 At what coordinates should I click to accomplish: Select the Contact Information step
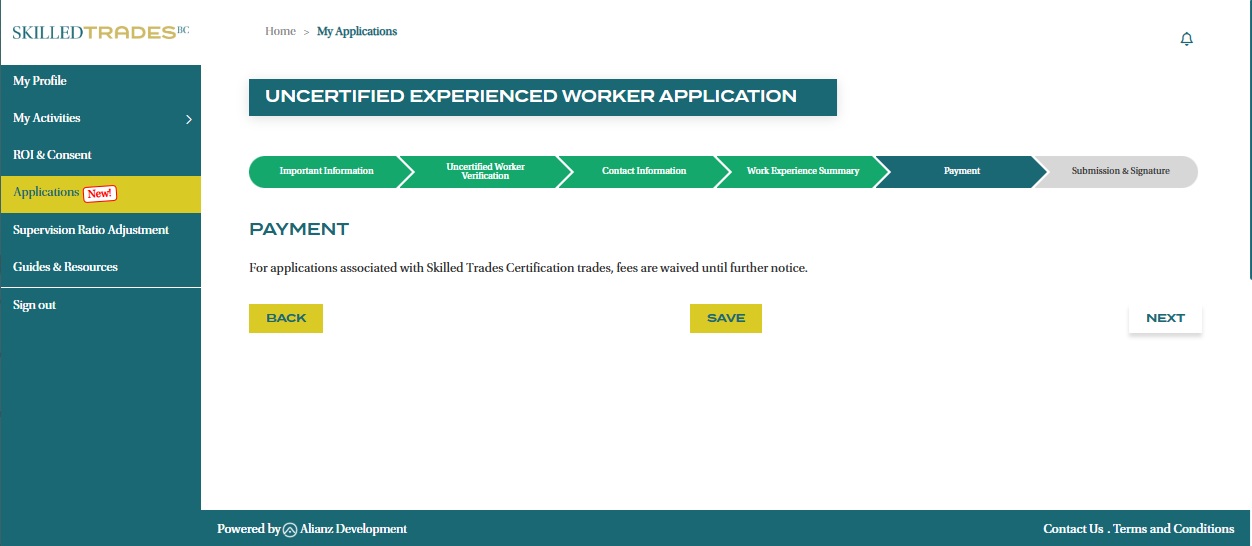644,171
